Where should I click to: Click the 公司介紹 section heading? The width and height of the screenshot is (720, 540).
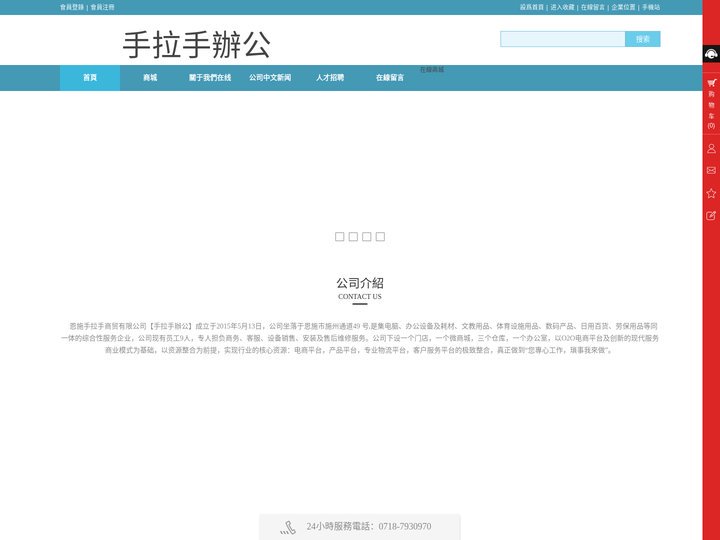click(x=360, y=283)
